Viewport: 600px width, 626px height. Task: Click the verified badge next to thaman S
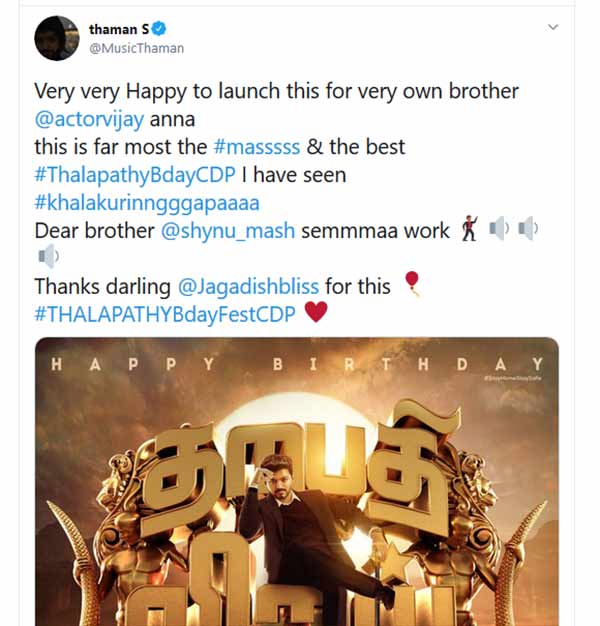(x=160, y=28)
